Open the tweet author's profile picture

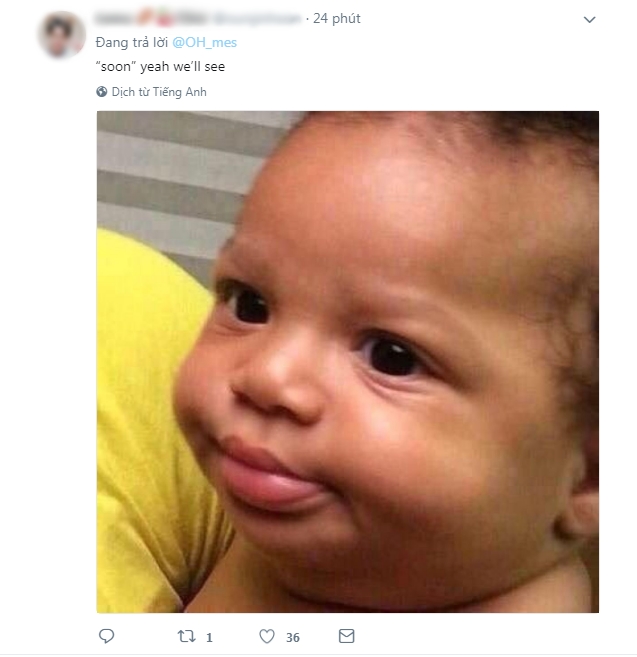click(62, 35)
